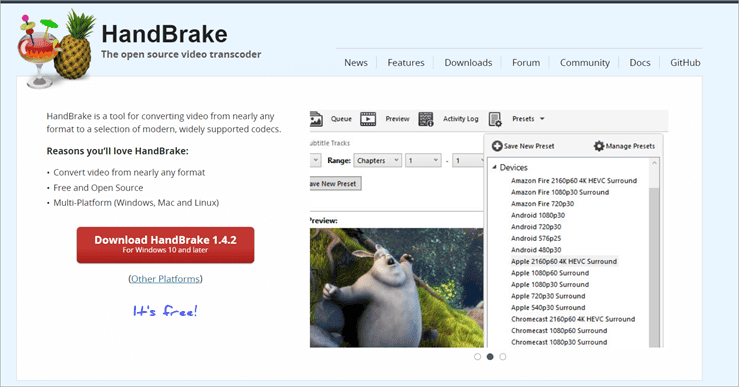Image resolution: width=739 pixels, height=387 pixels.
Task: Select Amazon Fire 1080p30 Surround preset
Action: (560, 192)
